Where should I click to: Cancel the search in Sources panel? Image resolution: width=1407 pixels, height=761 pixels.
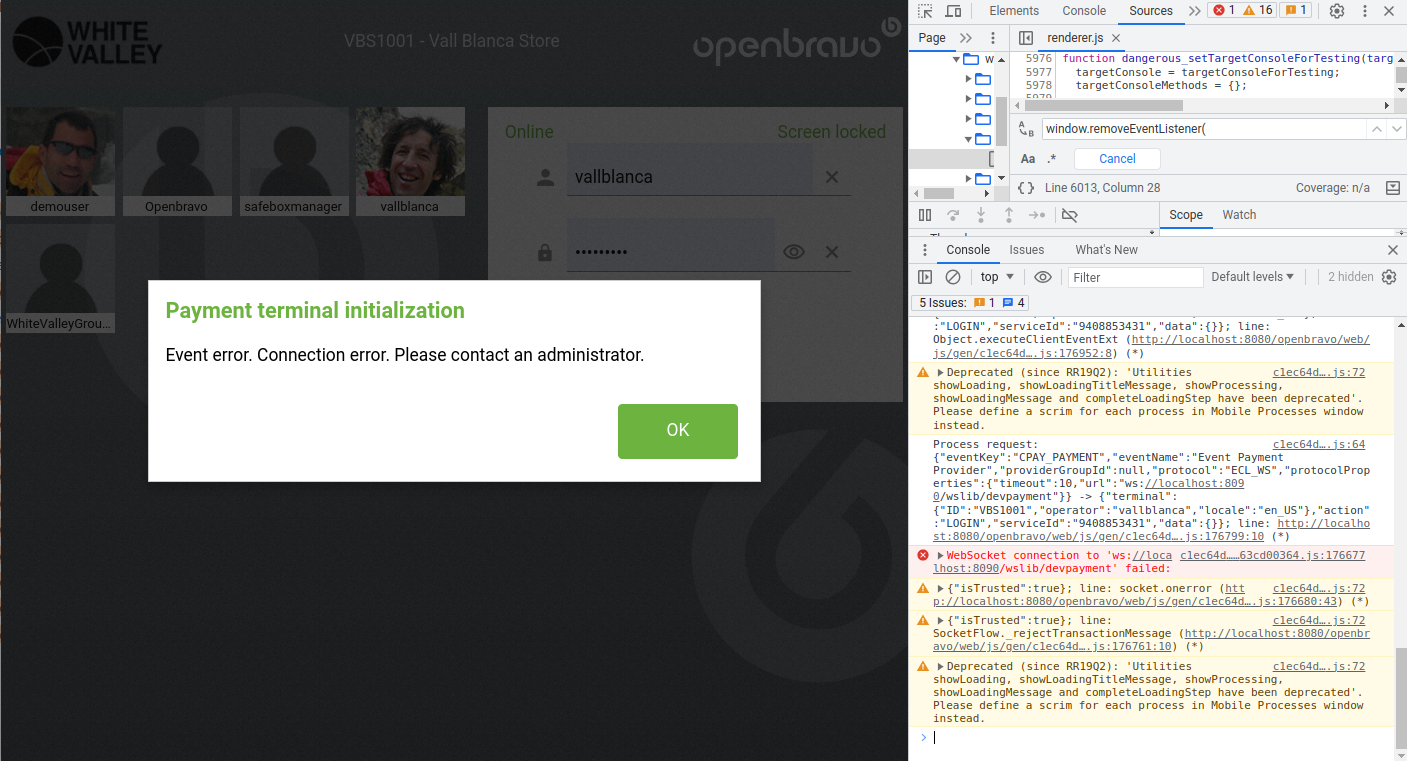(x=1117, y=159)
